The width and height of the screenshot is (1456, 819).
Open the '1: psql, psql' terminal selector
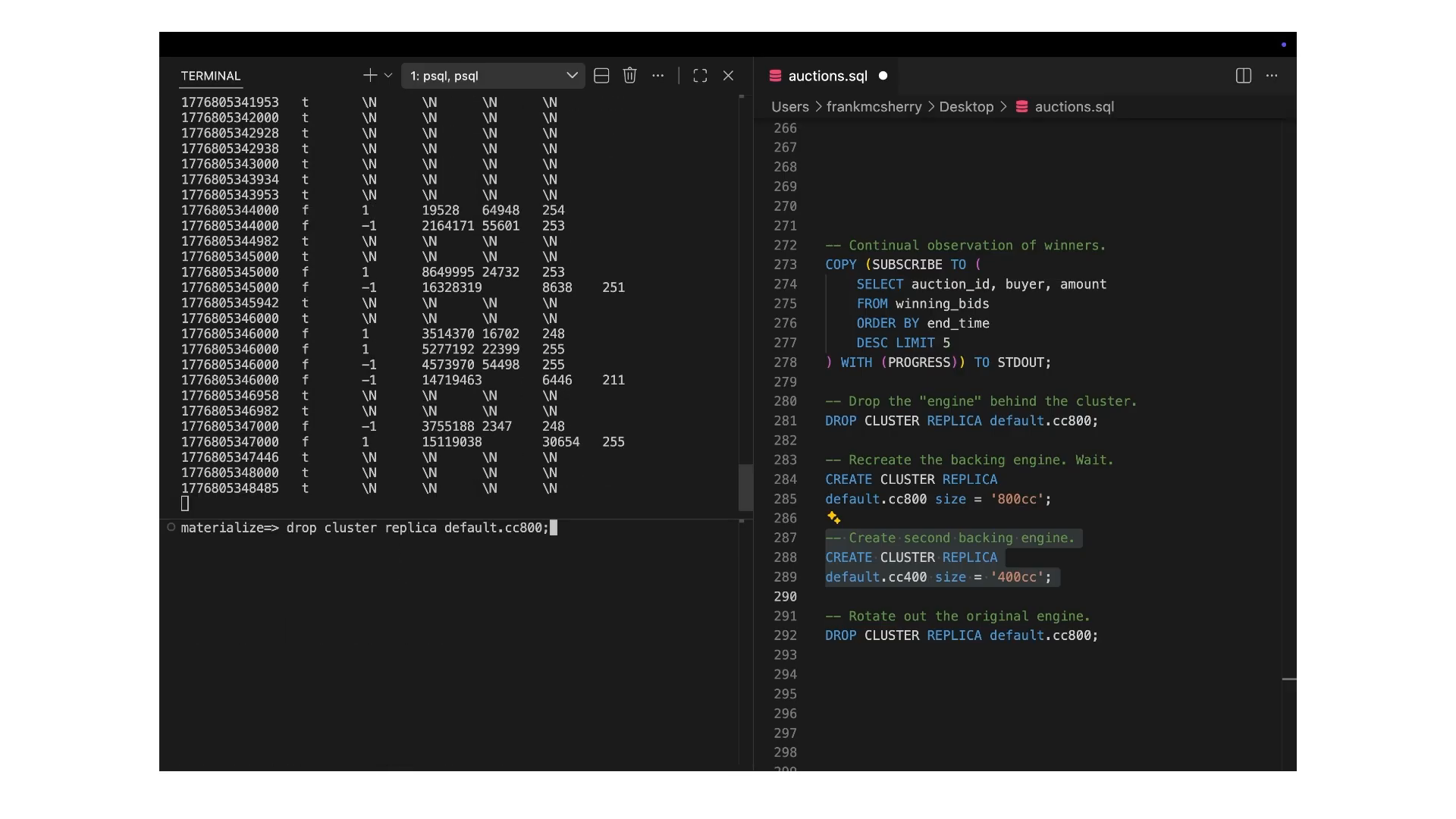tap(493, 76)
